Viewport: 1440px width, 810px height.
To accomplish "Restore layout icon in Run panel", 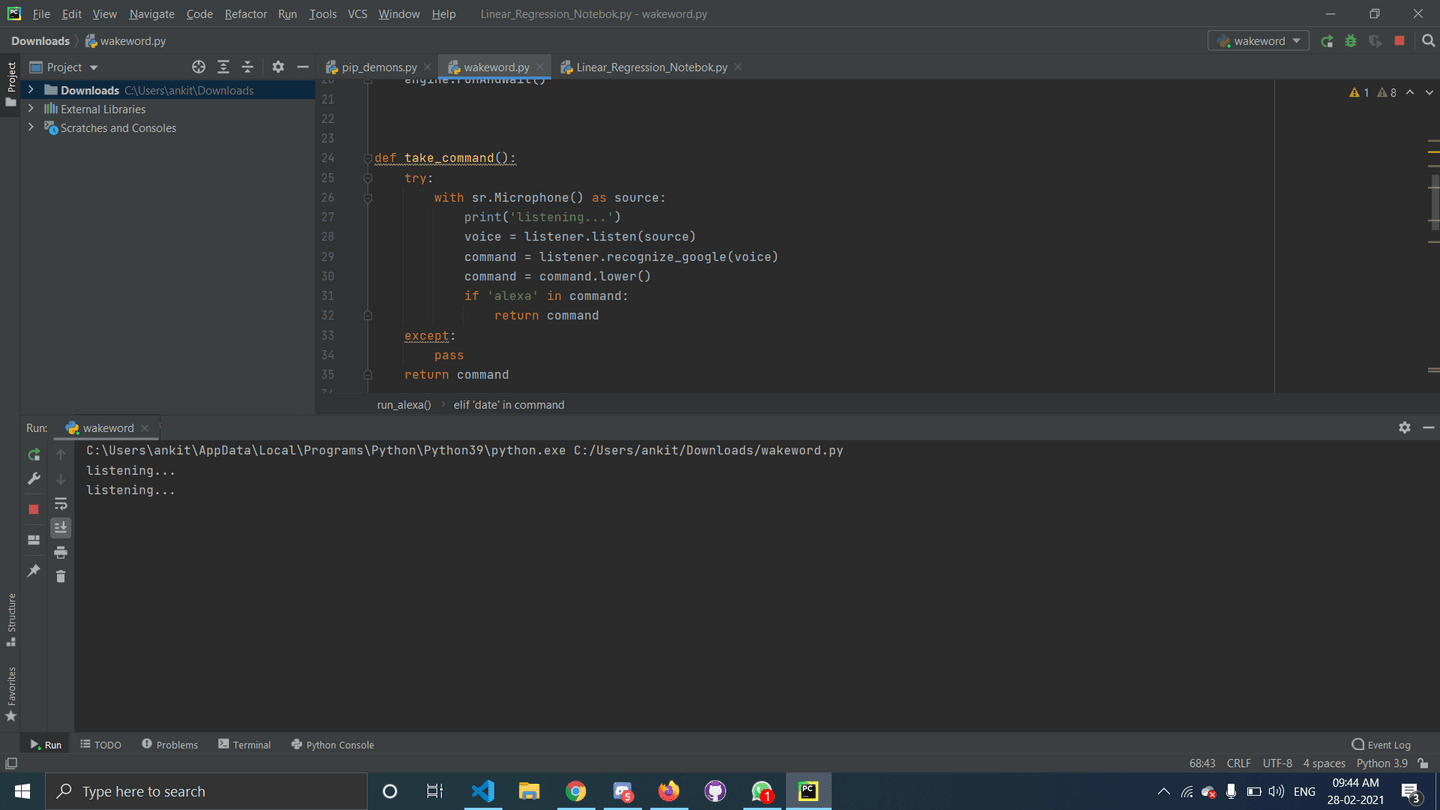I will [x=34, y=540].
